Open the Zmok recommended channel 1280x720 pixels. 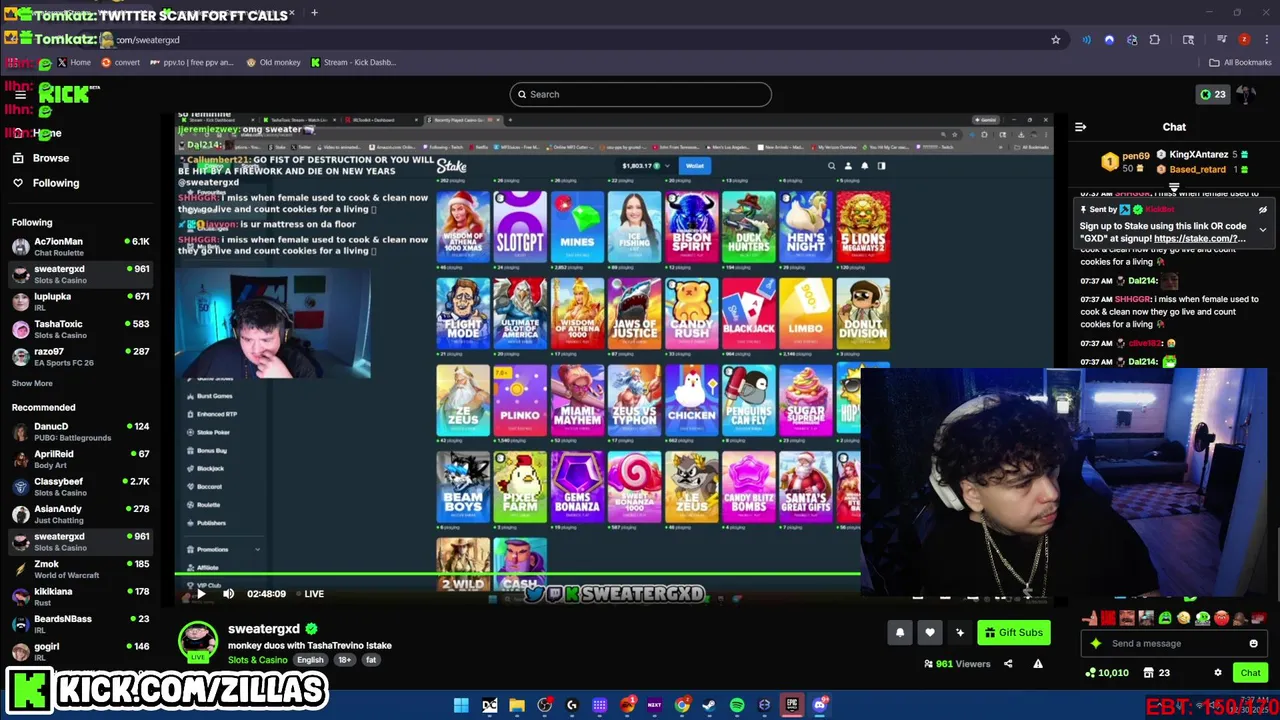tap(80, 569)
